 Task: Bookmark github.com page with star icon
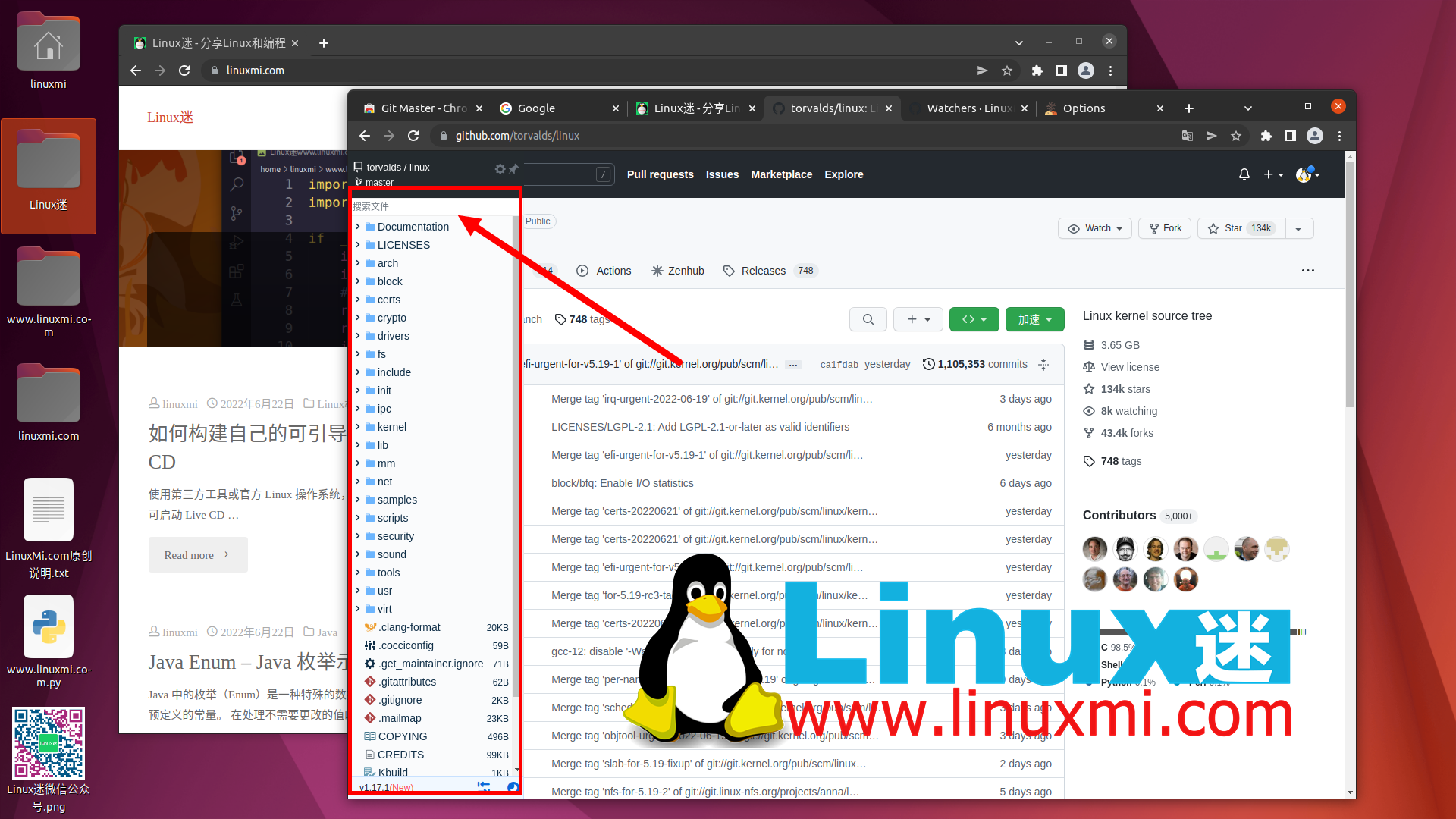coord(1236,136)
